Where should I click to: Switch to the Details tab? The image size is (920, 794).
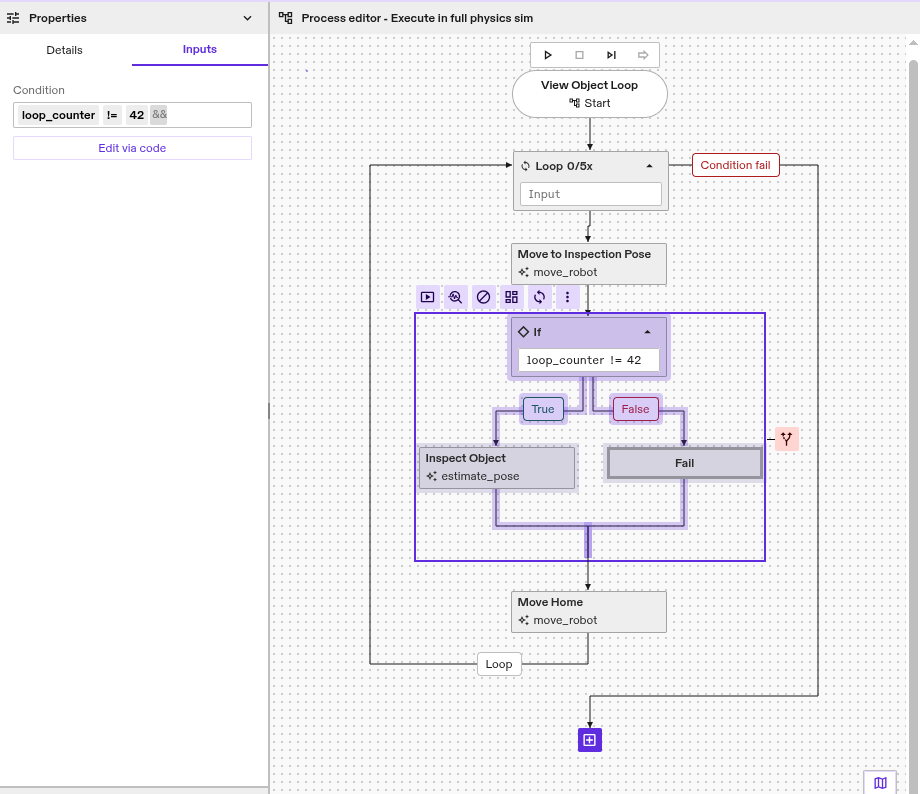click(65, 50)
